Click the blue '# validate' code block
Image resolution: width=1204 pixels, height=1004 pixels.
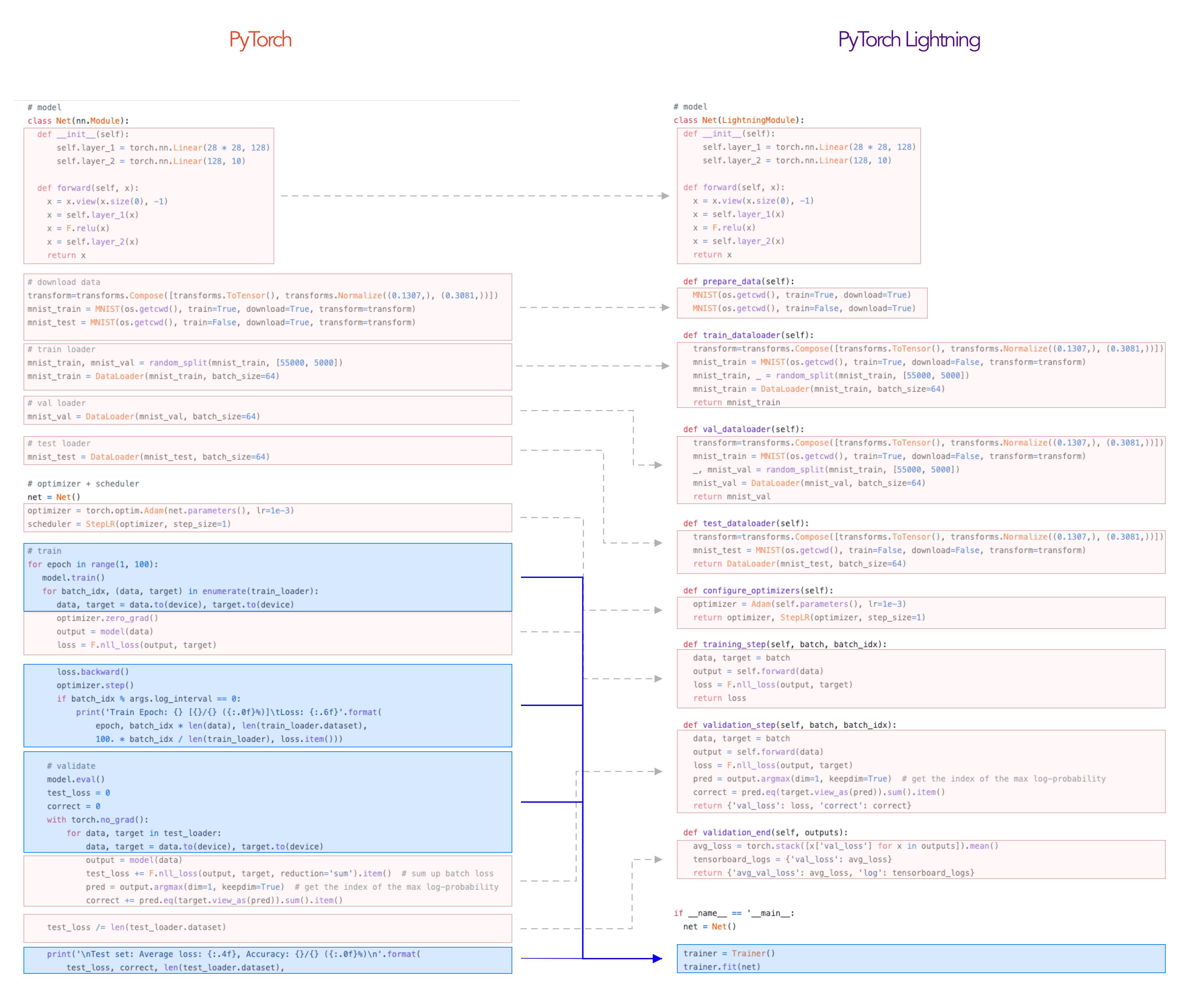(x=267, y=802)
